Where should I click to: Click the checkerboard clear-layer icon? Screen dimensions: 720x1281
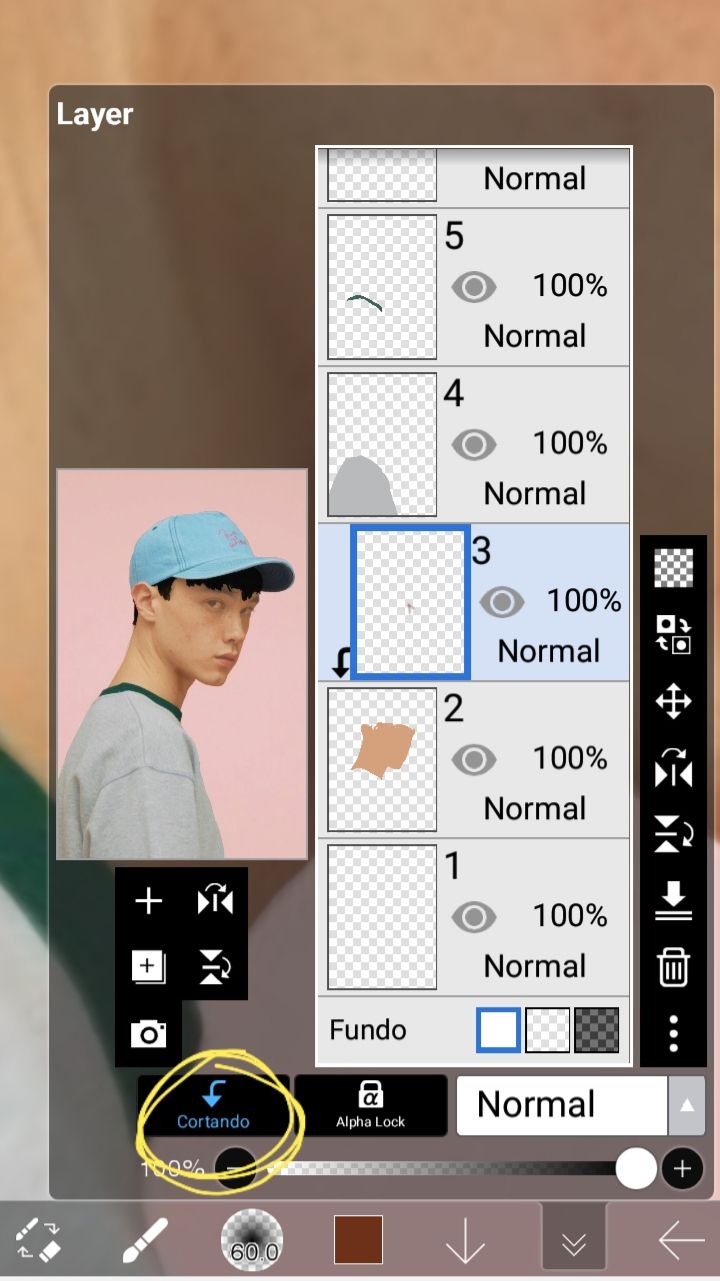tap(673, 568)
